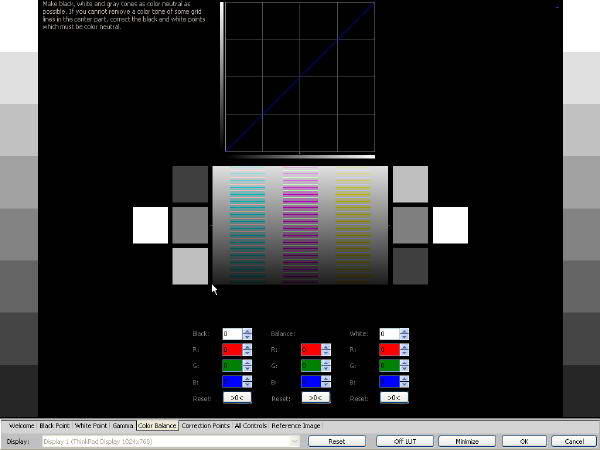This screenshot has height=450, width=600.
Task: Click the red Balance R value field
Action: pyautogui.click(x=310, y=349)
